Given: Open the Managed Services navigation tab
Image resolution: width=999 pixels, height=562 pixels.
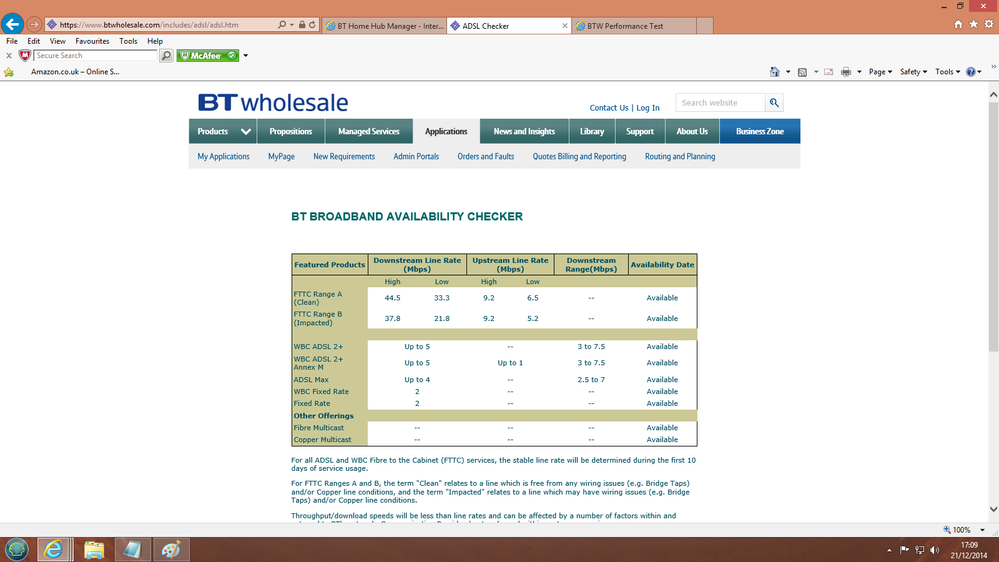Looking at the screenshot, I should [369, 131].
